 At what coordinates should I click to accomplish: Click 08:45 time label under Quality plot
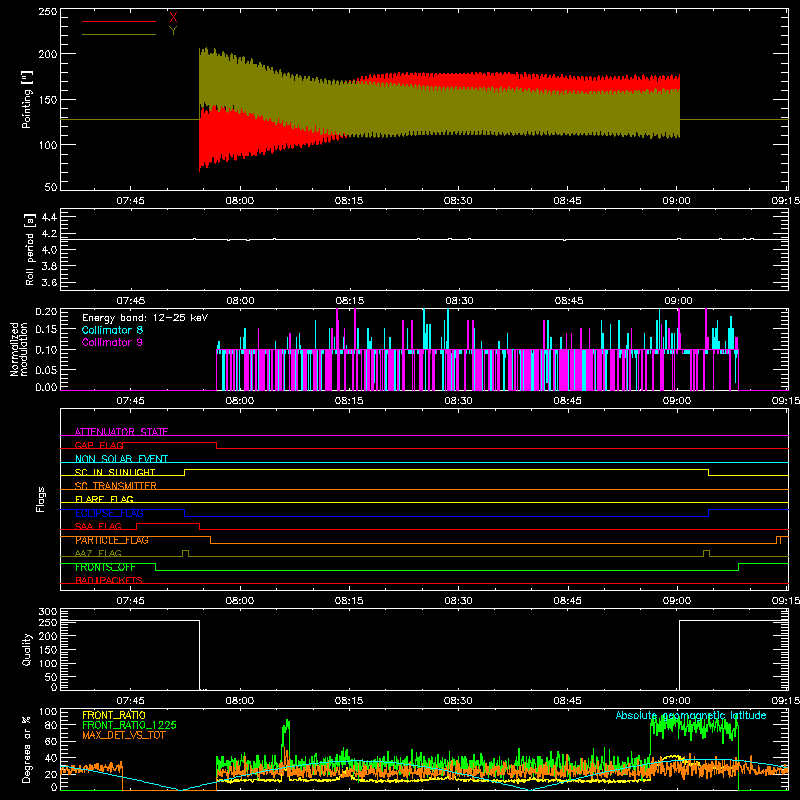point(567,701)
